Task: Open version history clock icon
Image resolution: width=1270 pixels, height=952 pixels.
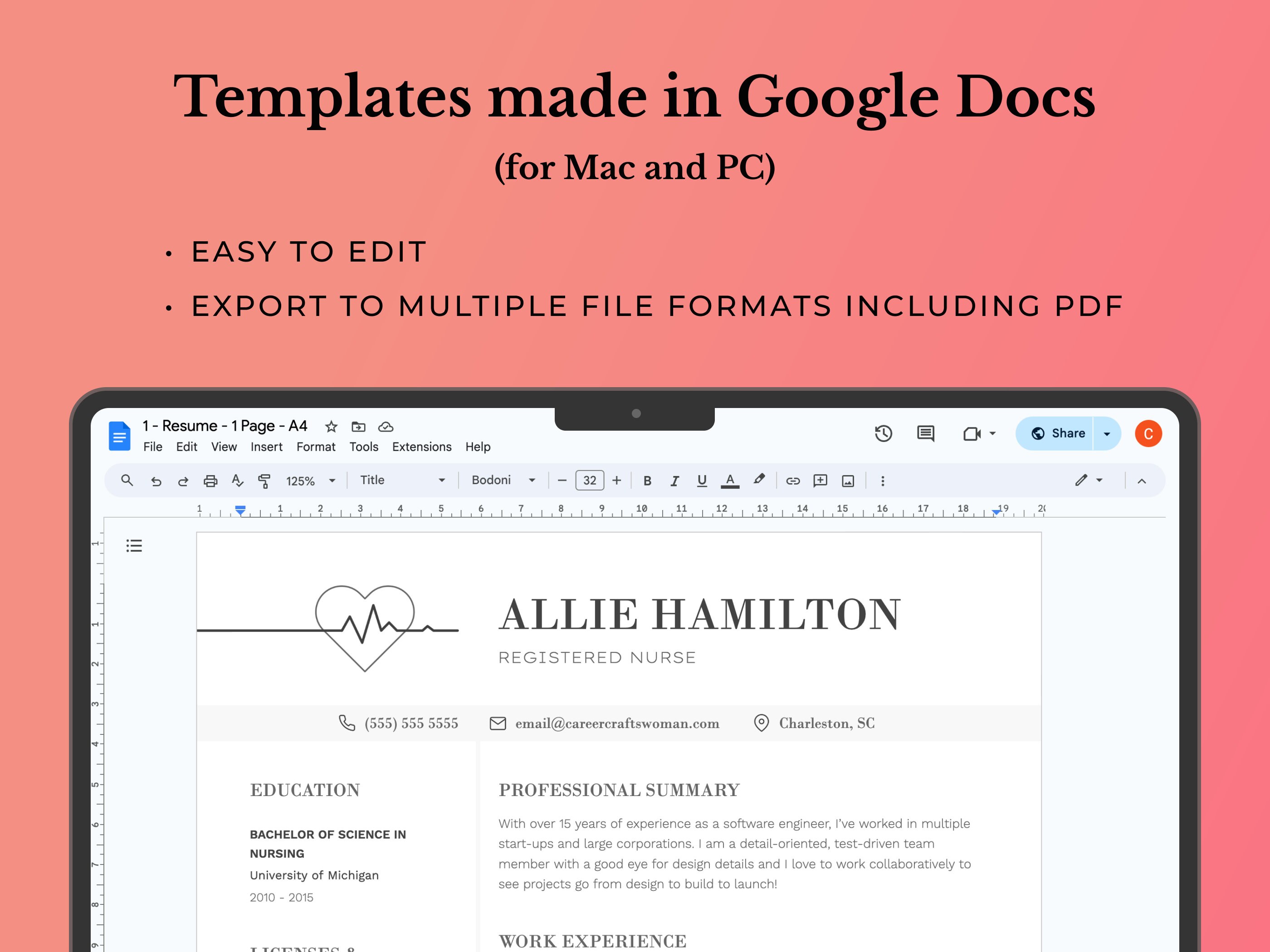Action: 884,434
